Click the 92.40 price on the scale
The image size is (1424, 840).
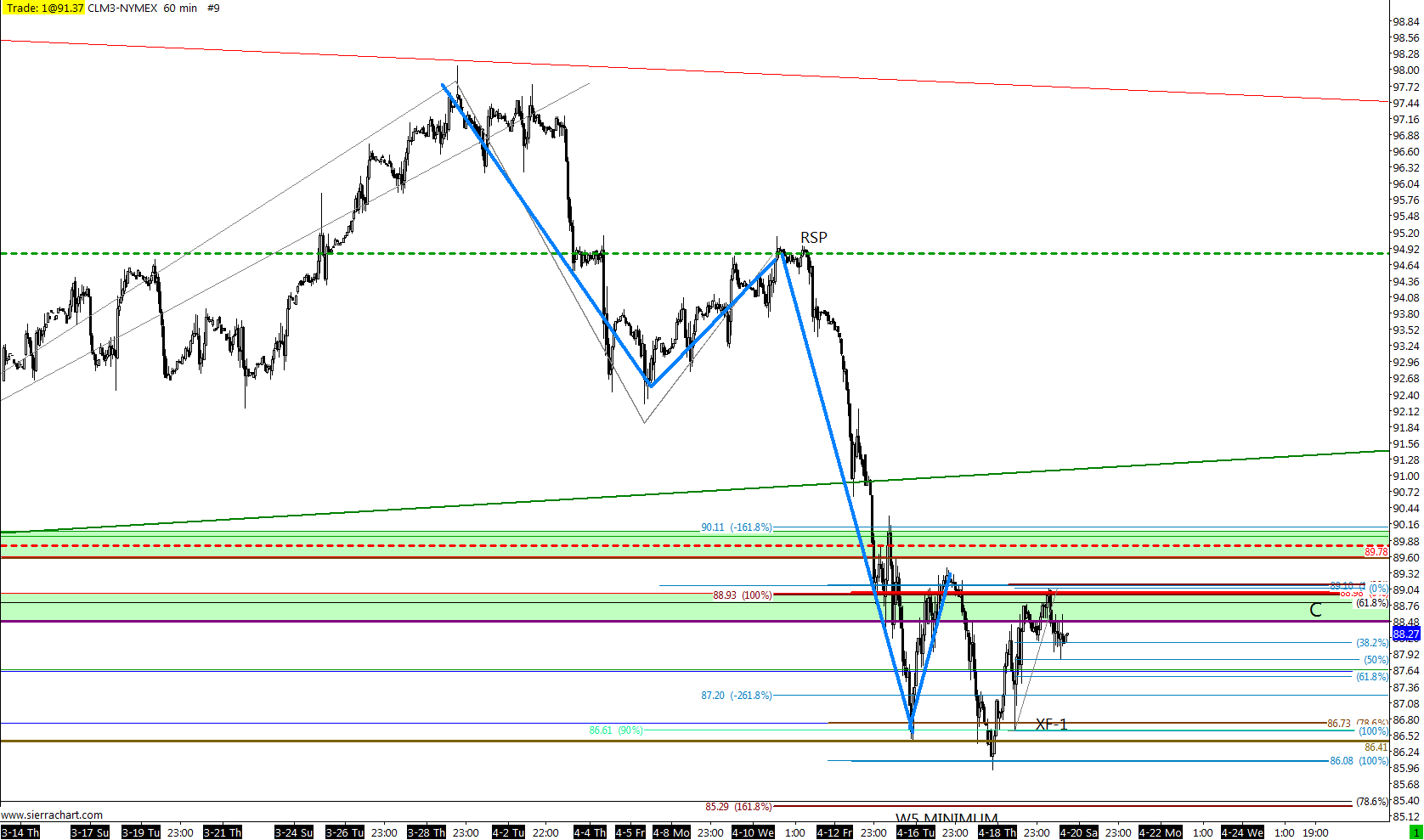(1406, 395)
